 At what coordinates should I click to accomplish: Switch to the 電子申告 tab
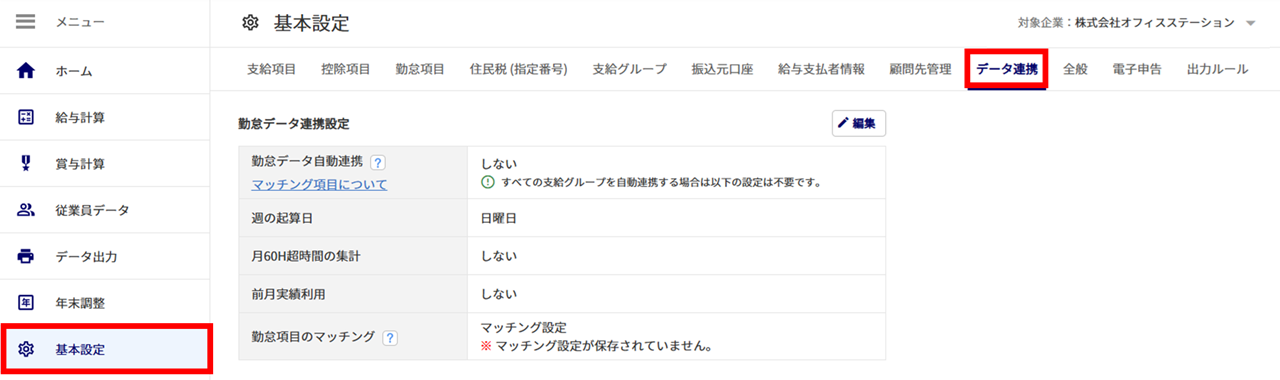tap(1137, 69)
